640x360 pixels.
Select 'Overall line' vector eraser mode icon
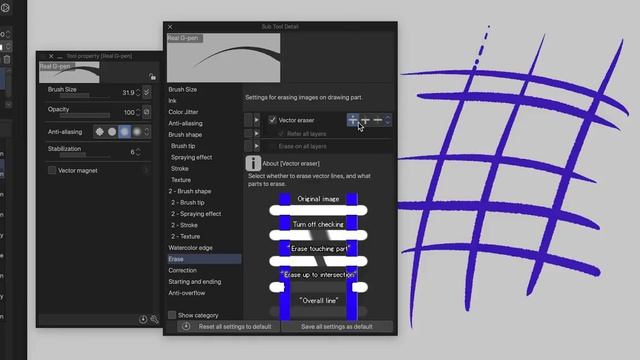point(378,120)
